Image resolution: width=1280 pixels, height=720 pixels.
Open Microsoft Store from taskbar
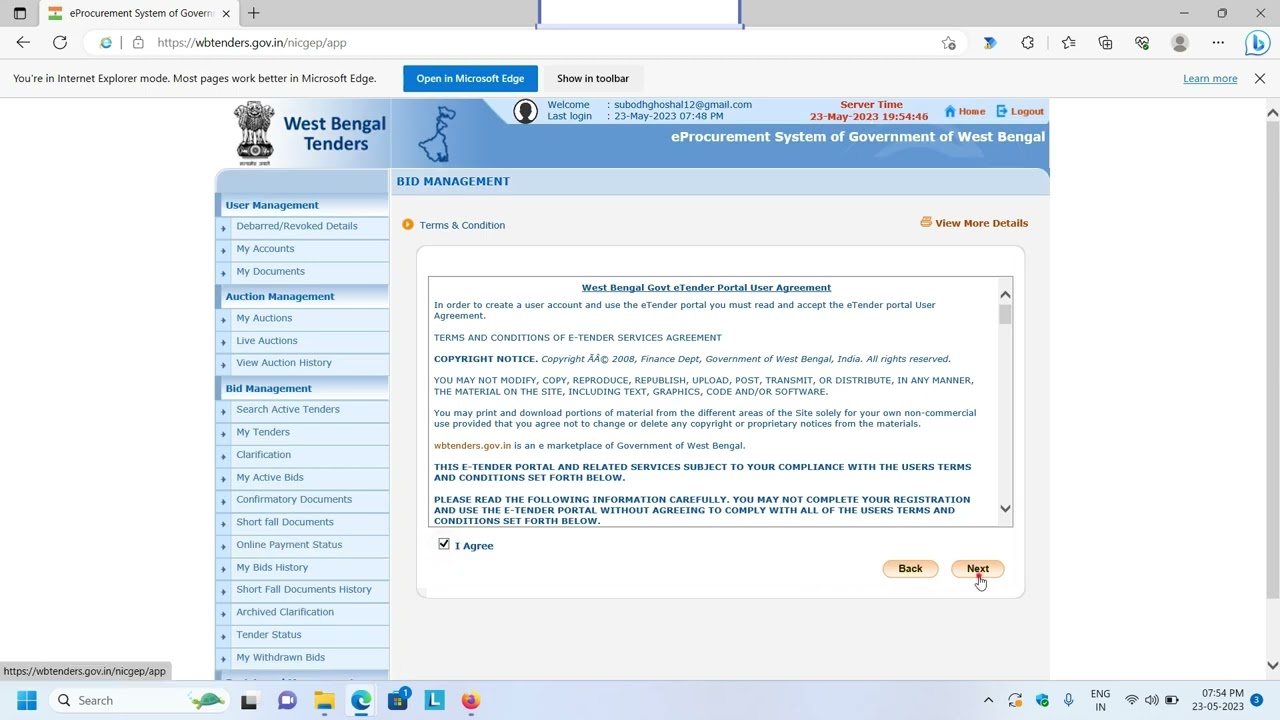tap(398, 700)
